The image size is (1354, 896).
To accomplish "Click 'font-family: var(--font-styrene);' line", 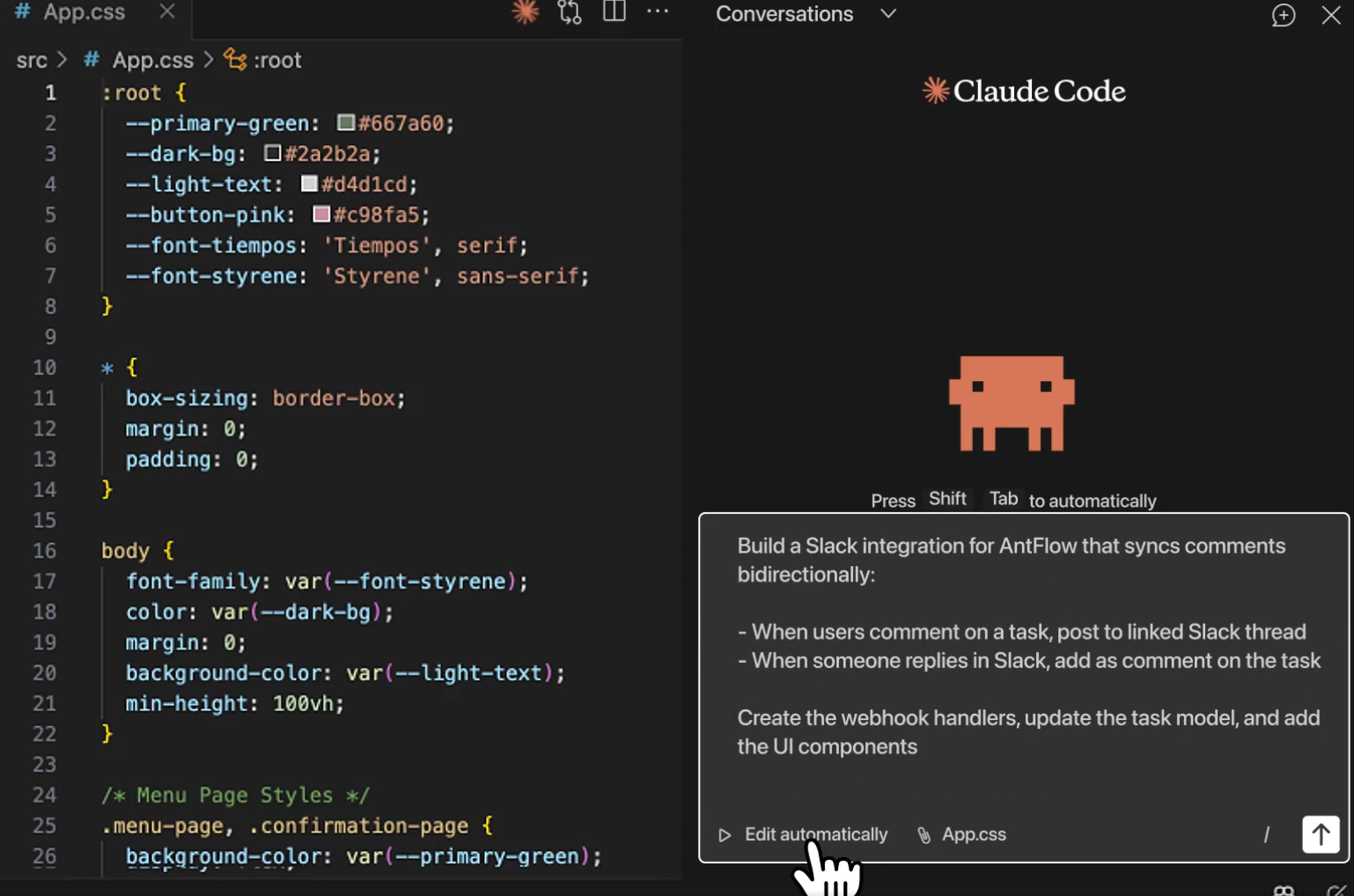I will [x=327, y=581].
